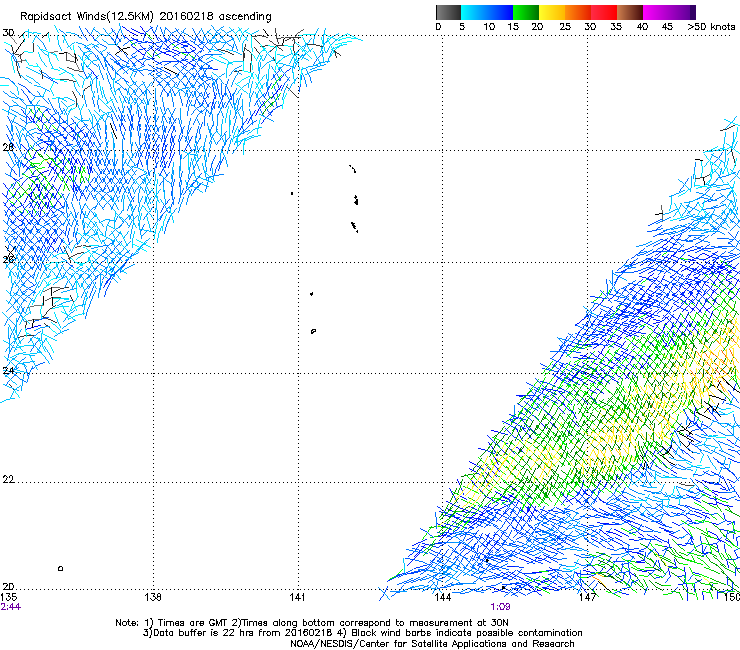Click the gray 0-5 knots color swatch

(x=448, y=12)
